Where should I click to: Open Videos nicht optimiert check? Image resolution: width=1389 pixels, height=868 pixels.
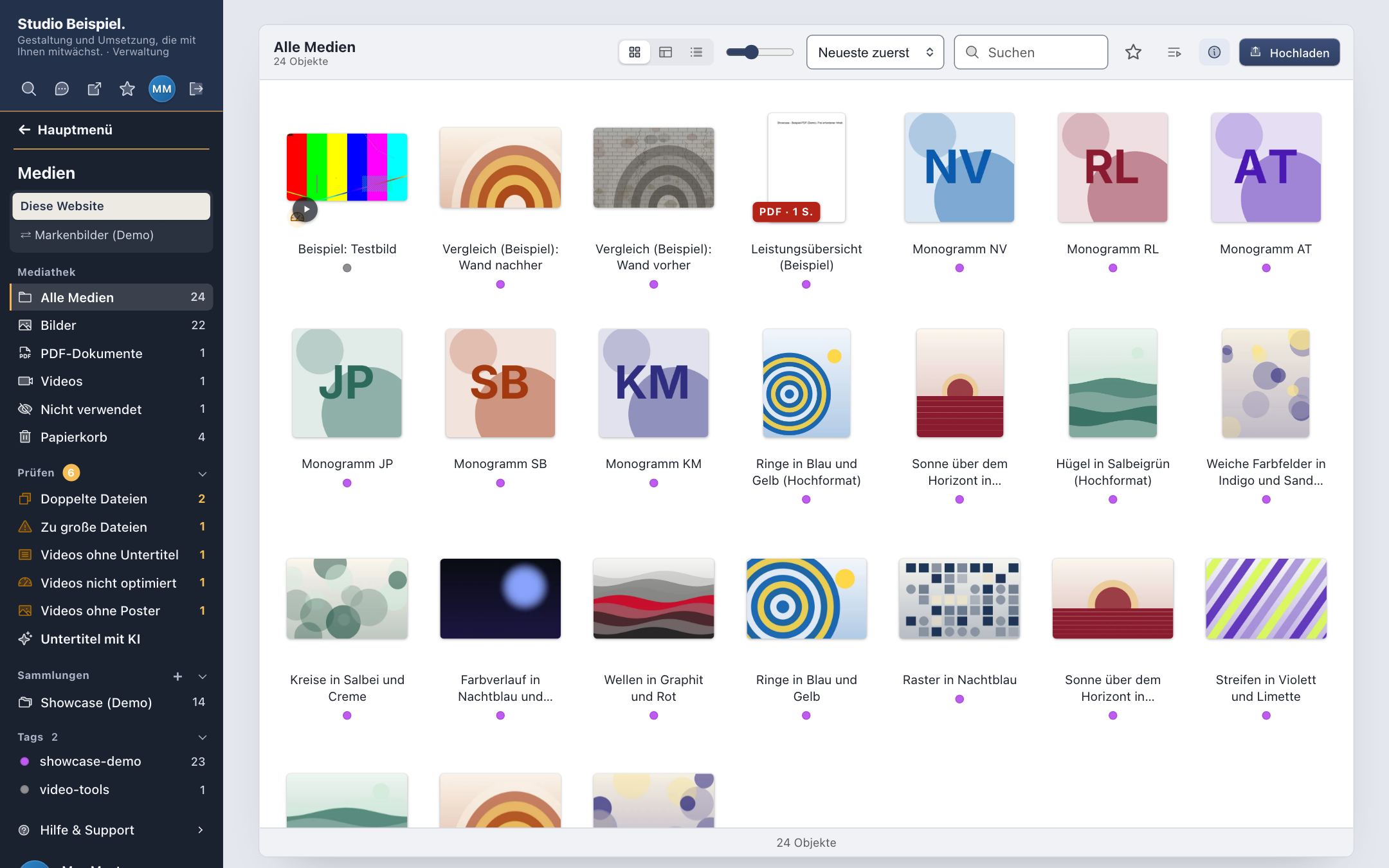pos(111,583)
